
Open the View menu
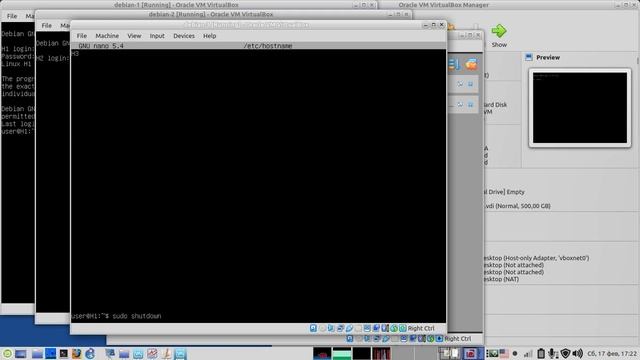[x=134, y=36]
